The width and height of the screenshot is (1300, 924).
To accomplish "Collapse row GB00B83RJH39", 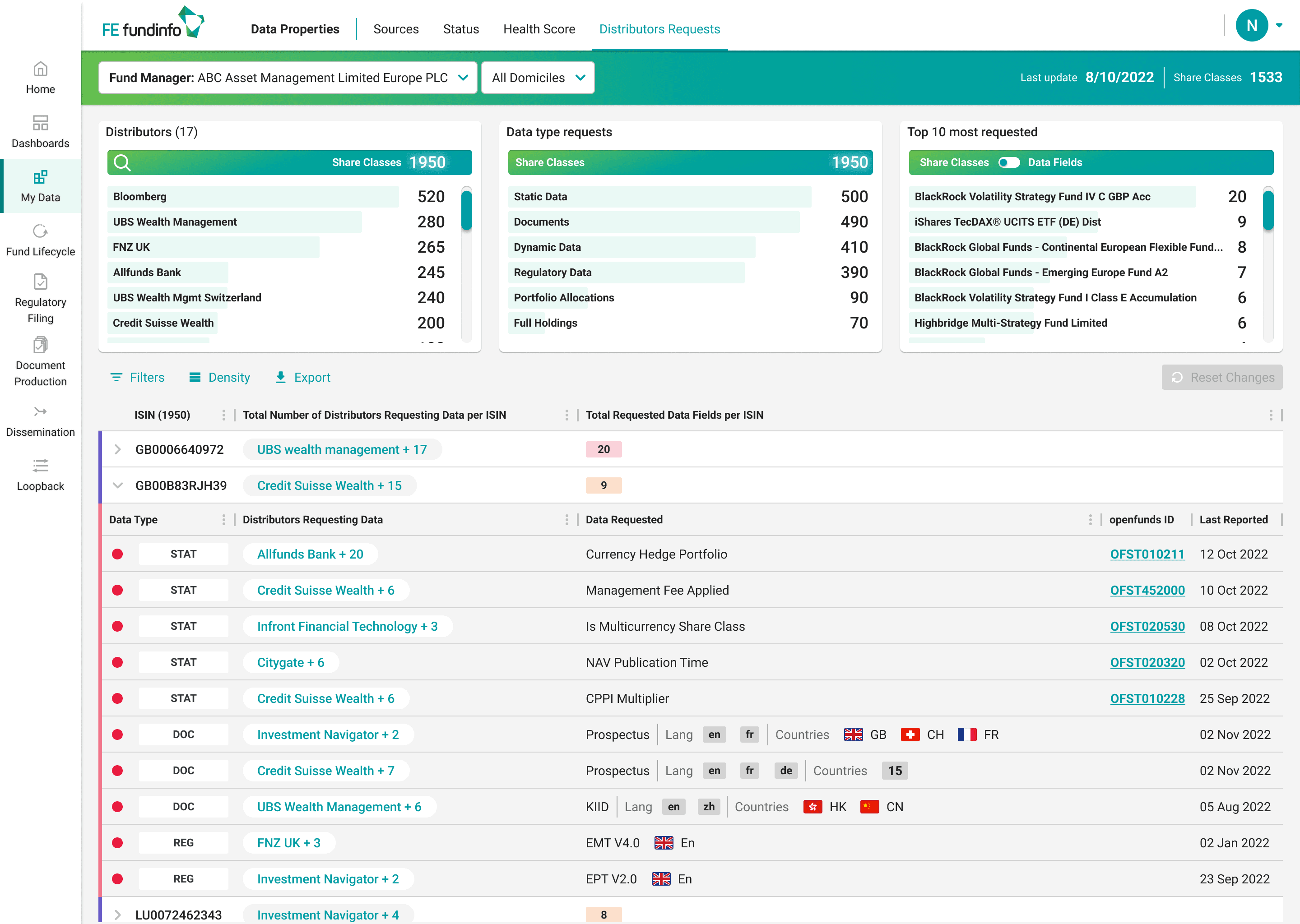I will click(118, 485).
